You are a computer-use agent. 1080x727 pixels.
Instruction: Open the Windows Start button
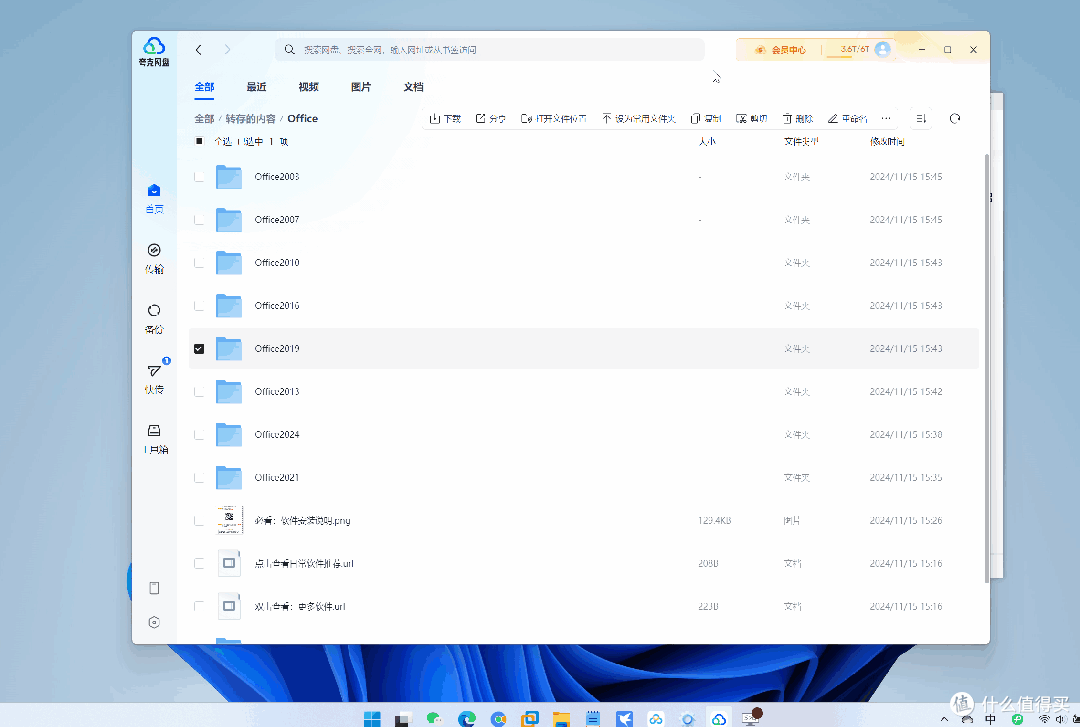pos(372,719)
